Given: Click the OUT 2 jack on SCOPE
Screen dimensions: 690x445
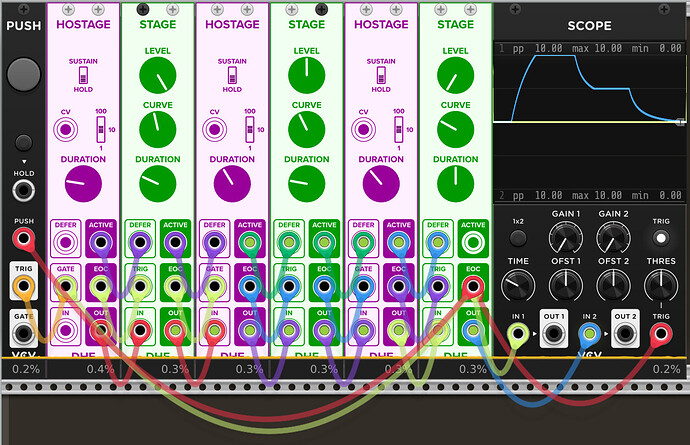Looking at the screenshot, I should tap(625, 333).
